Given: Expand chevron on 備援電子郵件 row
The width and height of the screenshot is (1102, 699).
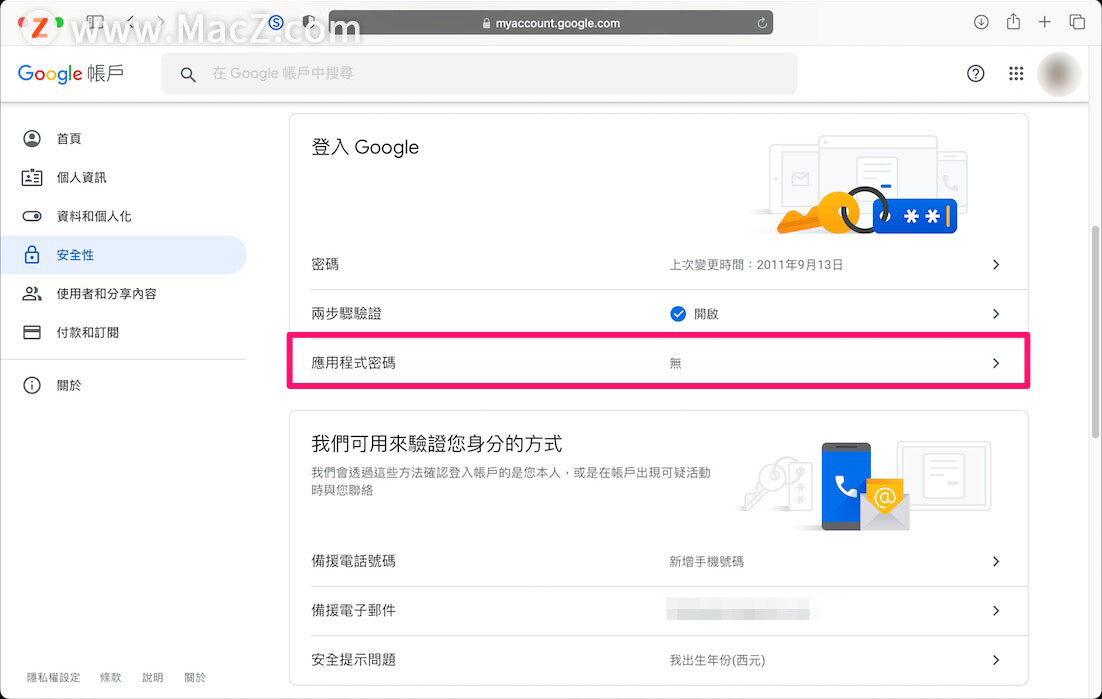Looking at the screenshot, I should (x=996, y=610).
